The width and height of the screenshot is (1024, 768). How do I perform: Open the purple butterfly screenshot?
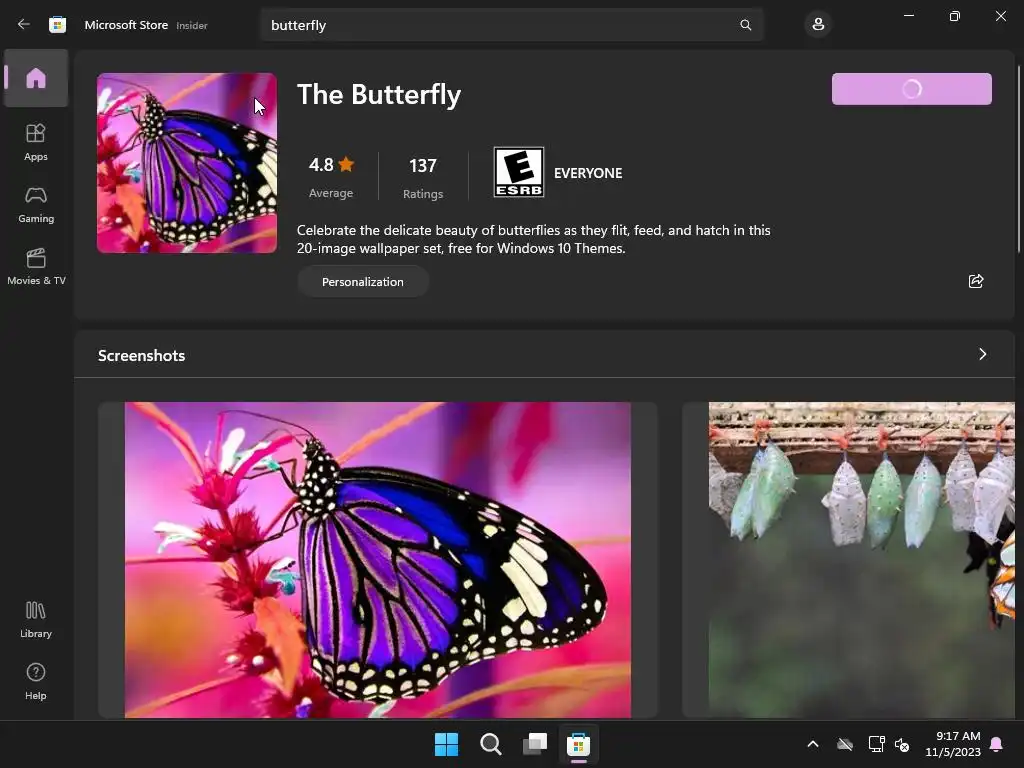(377, 560)
